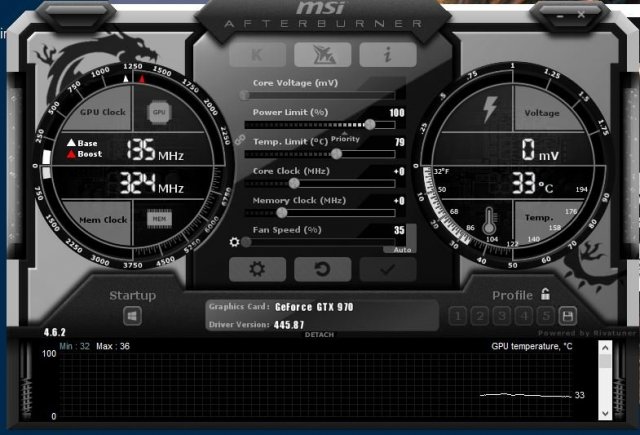Open the information (i) panel
Screen dimensions: 640x435
[x=387, y=55]
